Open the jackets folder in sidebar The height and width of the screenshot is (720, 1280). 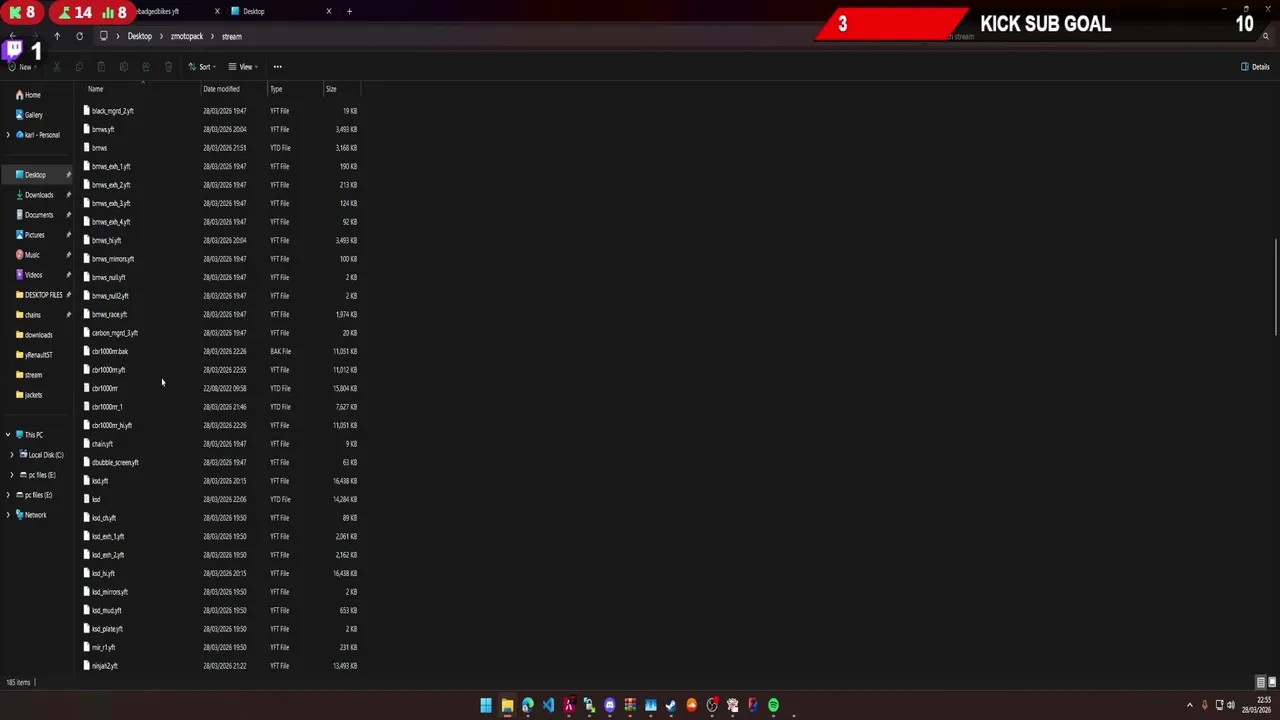click(28, 395)
